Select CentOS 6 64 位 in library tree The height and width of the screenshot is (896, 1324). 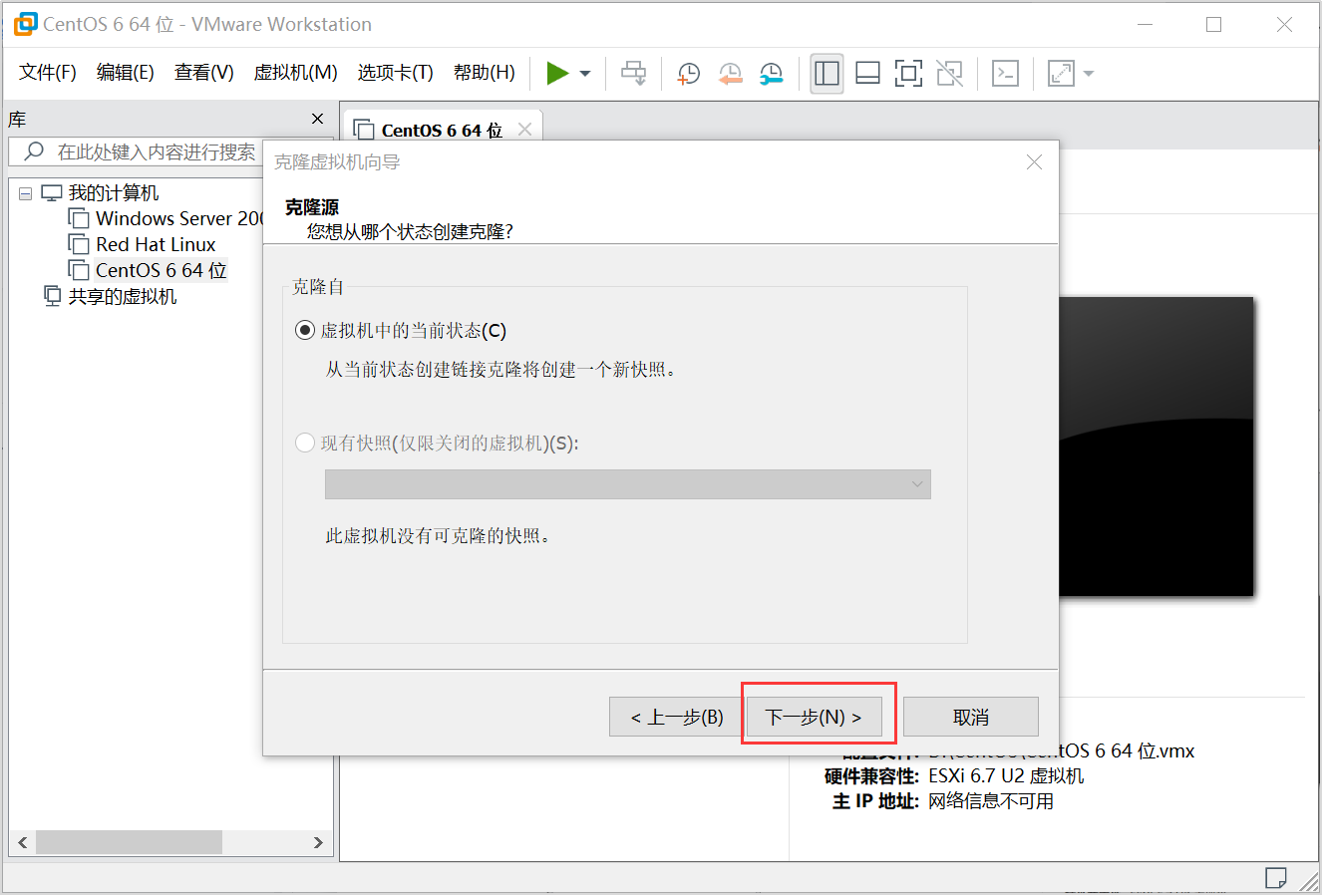pyautogui.click(x=162, y=270)
